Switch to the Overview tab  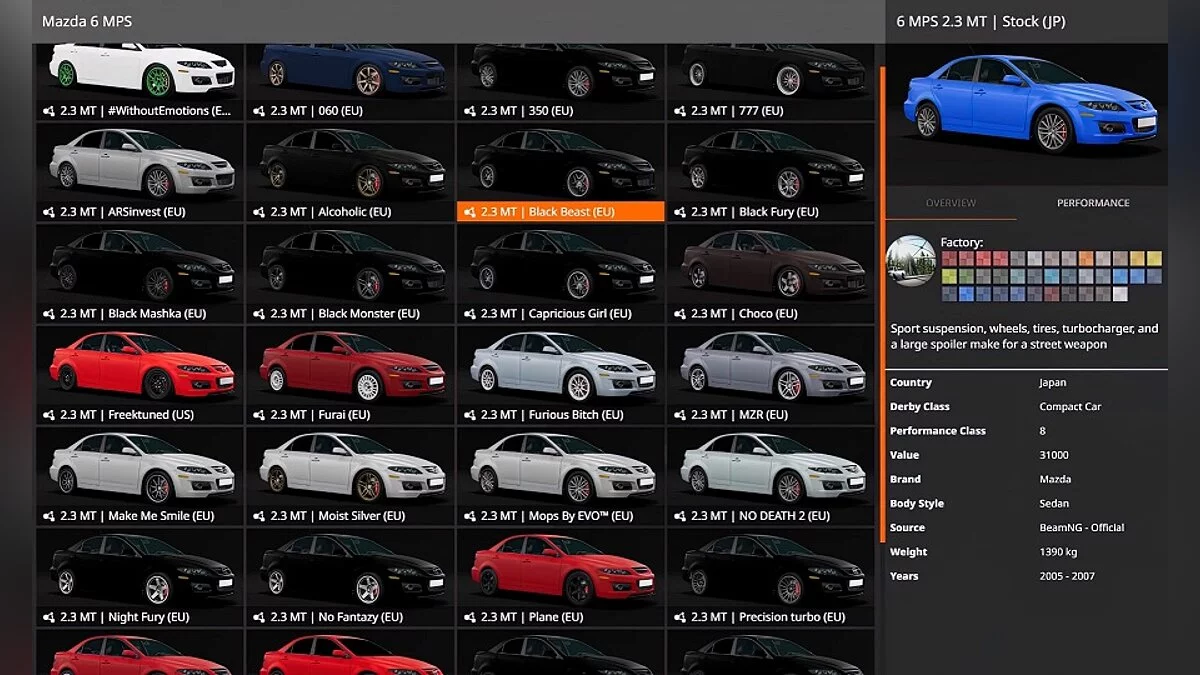pyautogui.click(x=950, y=203)
